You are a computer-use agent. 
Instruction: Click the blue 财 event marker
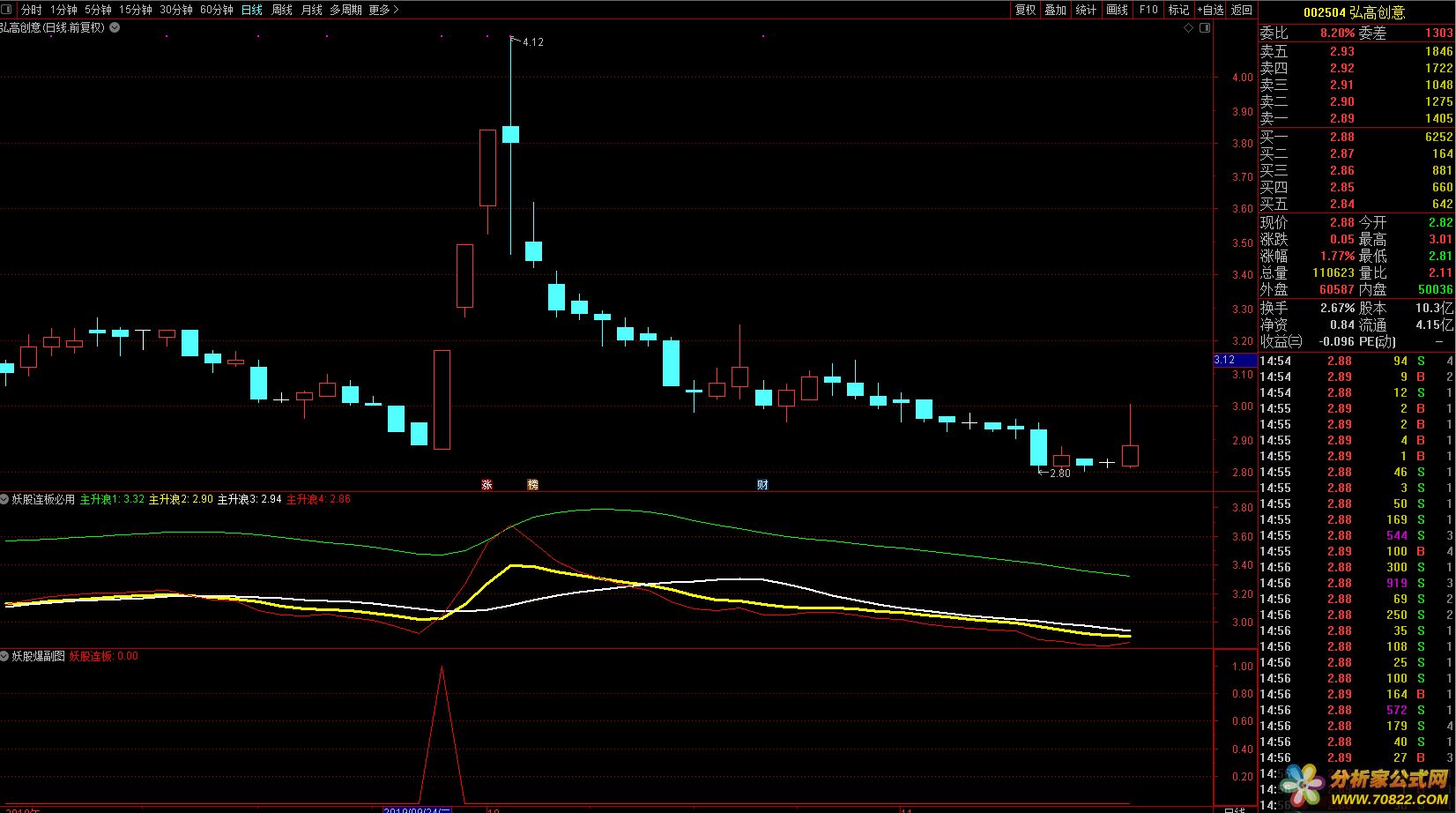(x=762, y=484)
